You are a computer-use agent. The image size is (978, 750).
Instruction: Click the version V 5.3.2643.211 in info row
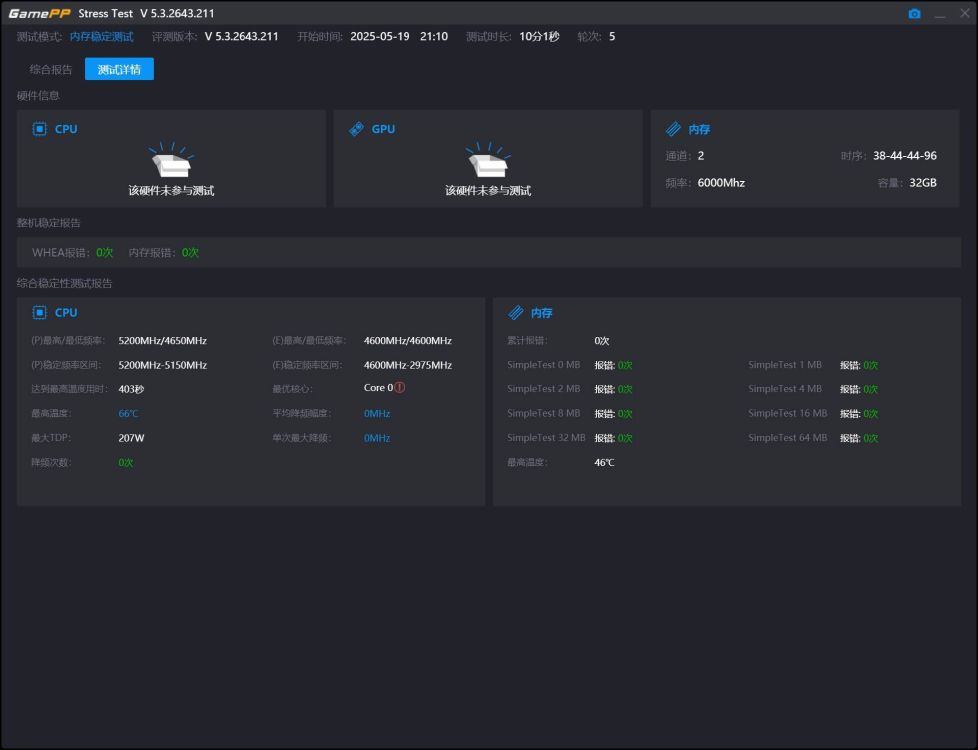[x=241, y=37]
